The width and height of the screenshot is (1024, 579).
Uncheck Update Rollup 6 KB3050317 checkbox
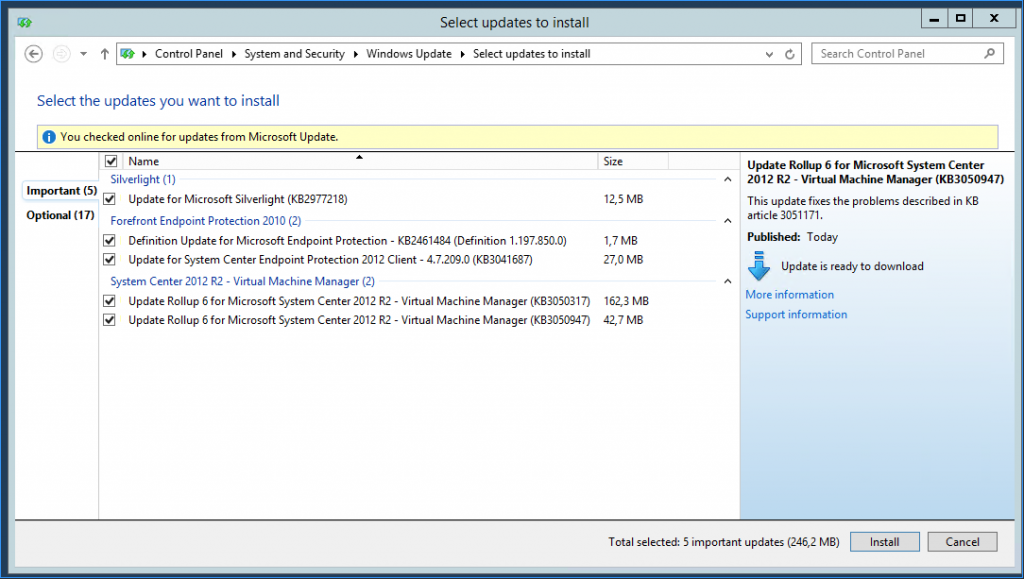109,301
